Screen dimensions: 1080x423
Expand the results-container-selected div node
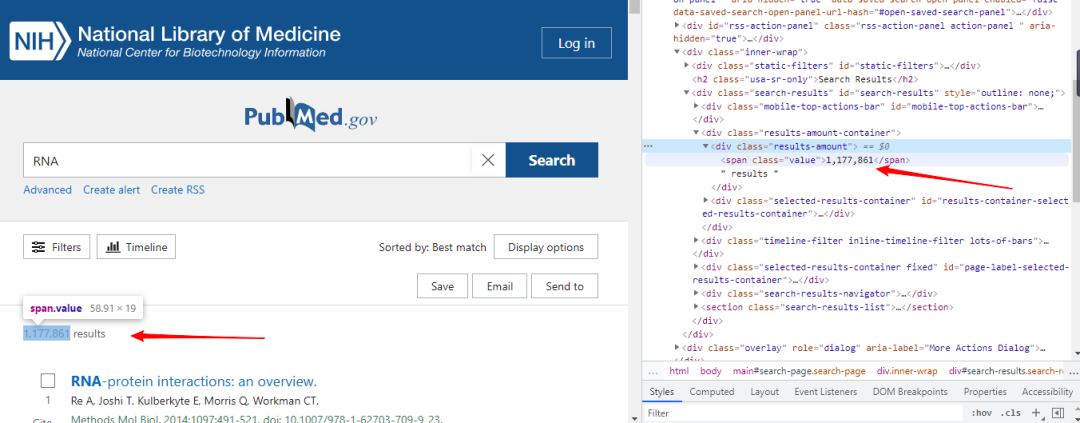(706, 200)
